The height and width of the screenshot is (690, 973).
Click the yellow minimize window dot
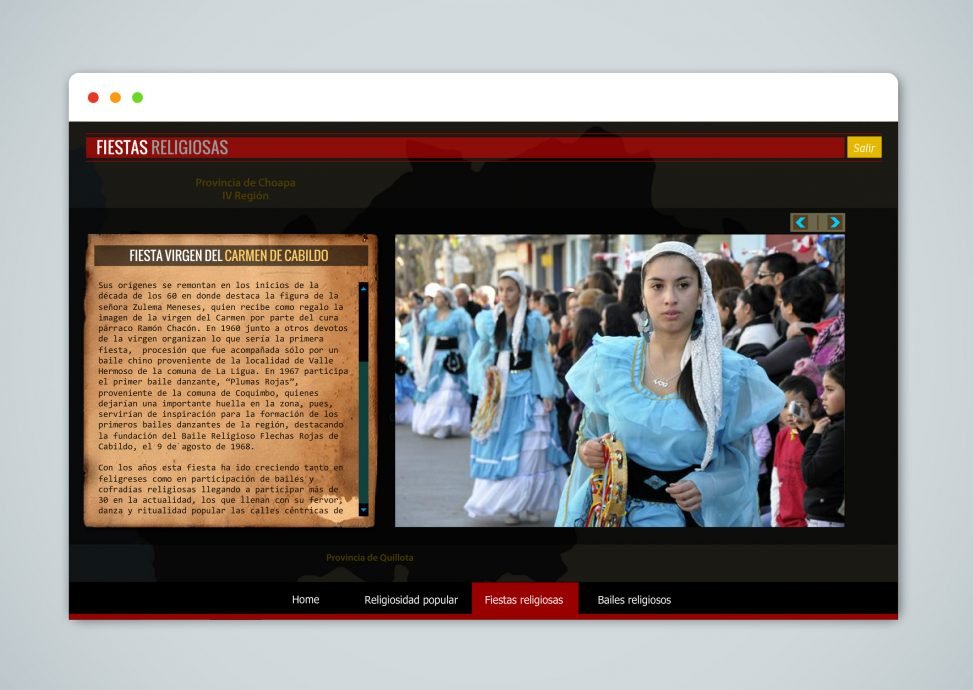coord(115,98)
